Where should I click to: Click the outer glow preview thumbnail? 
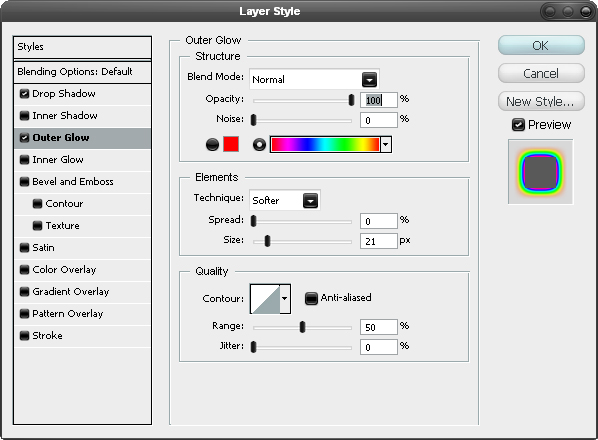(540, 172)
